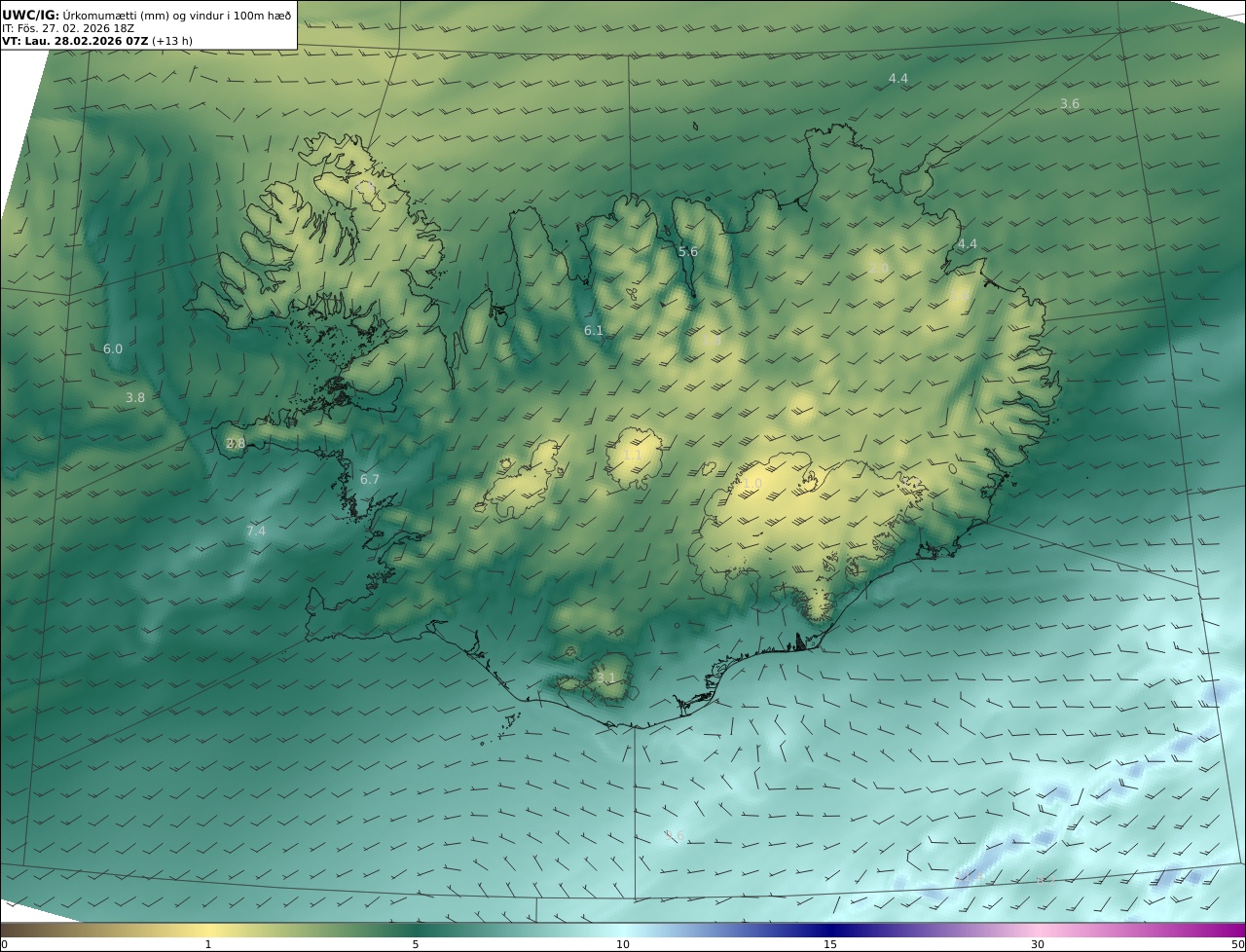The height and width of the screenshot is (952, 1246).
Task: Click the 1.0 value label on the large glacier
Action: 751,483
